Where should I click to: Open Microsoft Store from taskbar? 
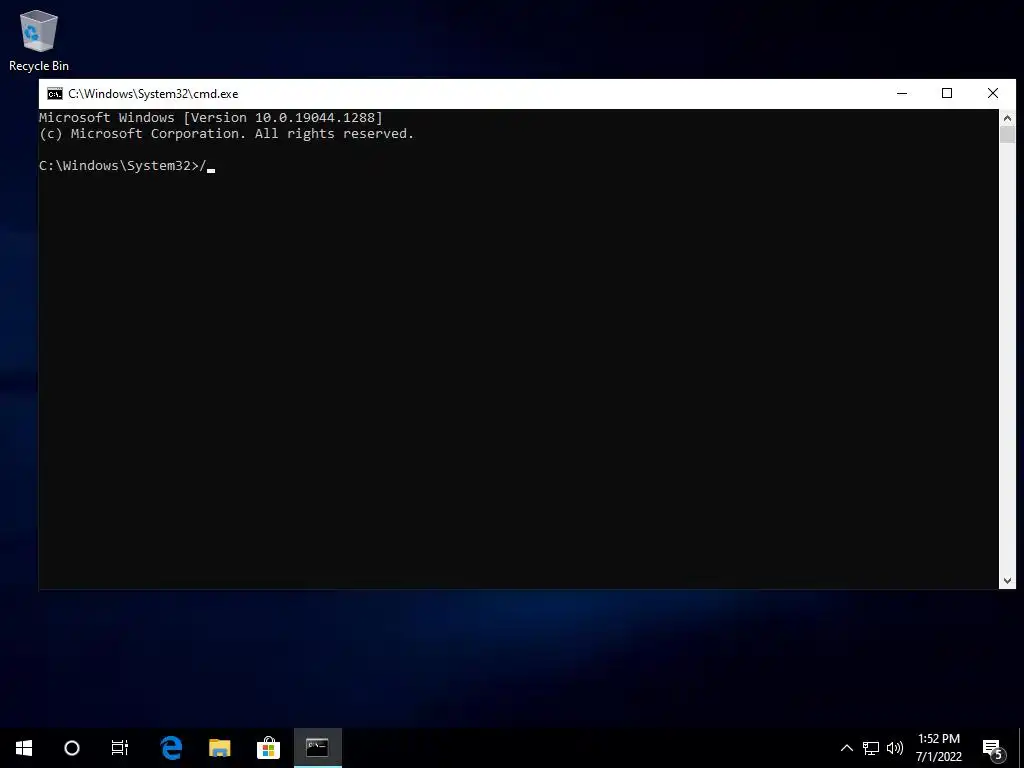268,748
